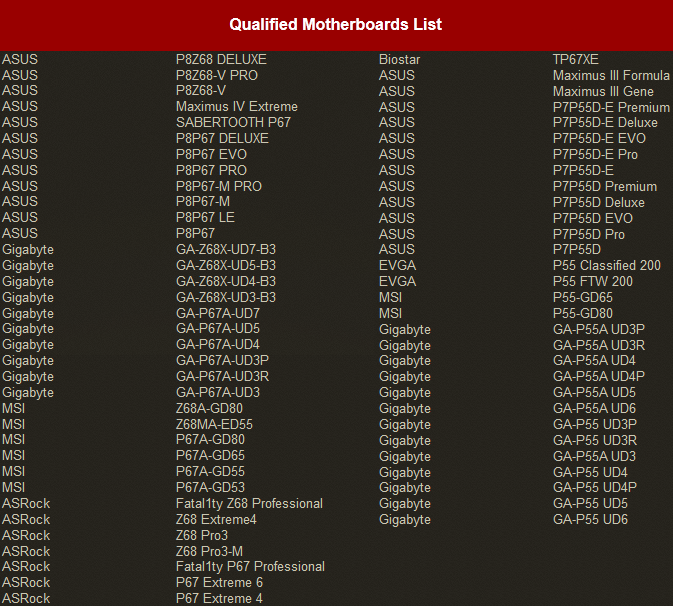673x606 pixels.
Task: Select GA-P55A UD3 entry
Action: click(x=594, y=456)
